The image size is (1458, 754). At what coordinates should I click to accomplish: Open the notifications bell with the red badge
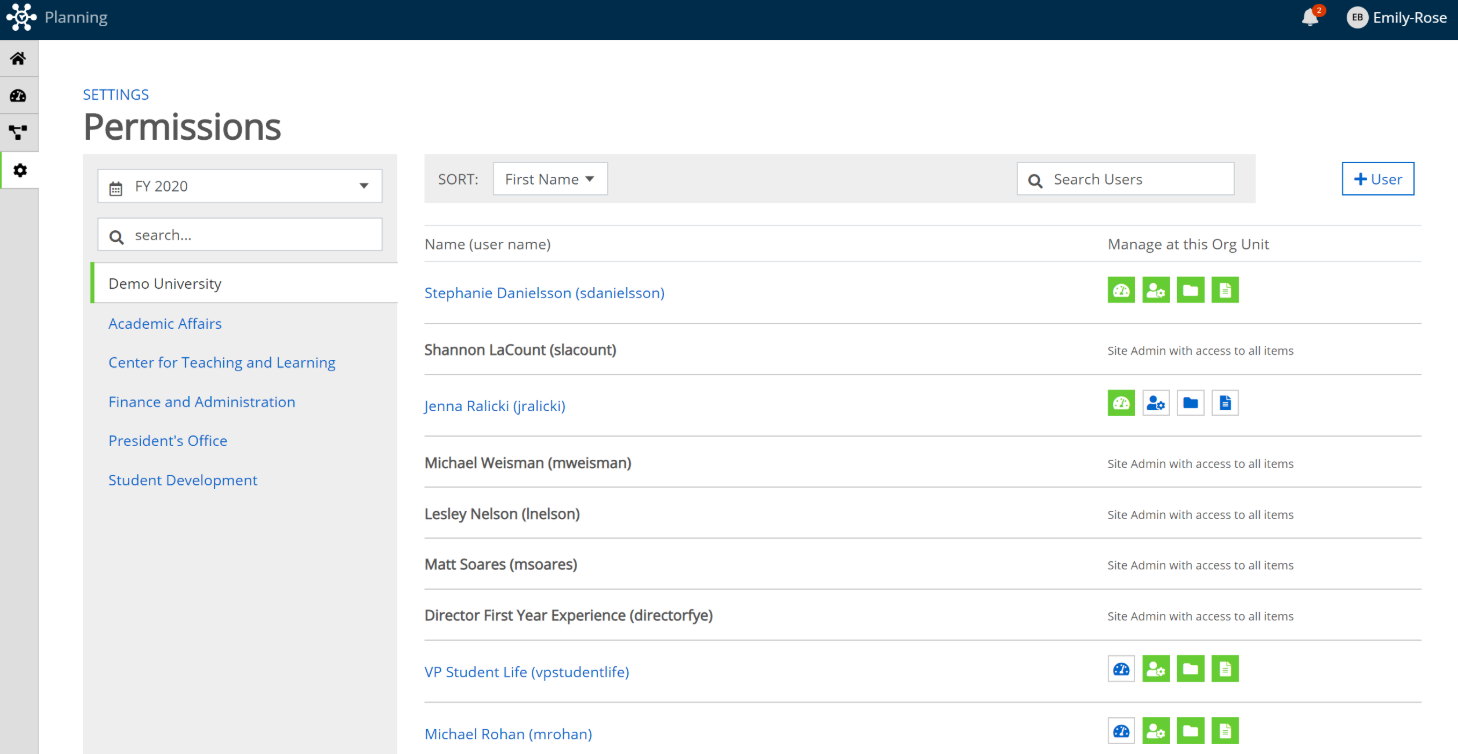coord(1311,17)
